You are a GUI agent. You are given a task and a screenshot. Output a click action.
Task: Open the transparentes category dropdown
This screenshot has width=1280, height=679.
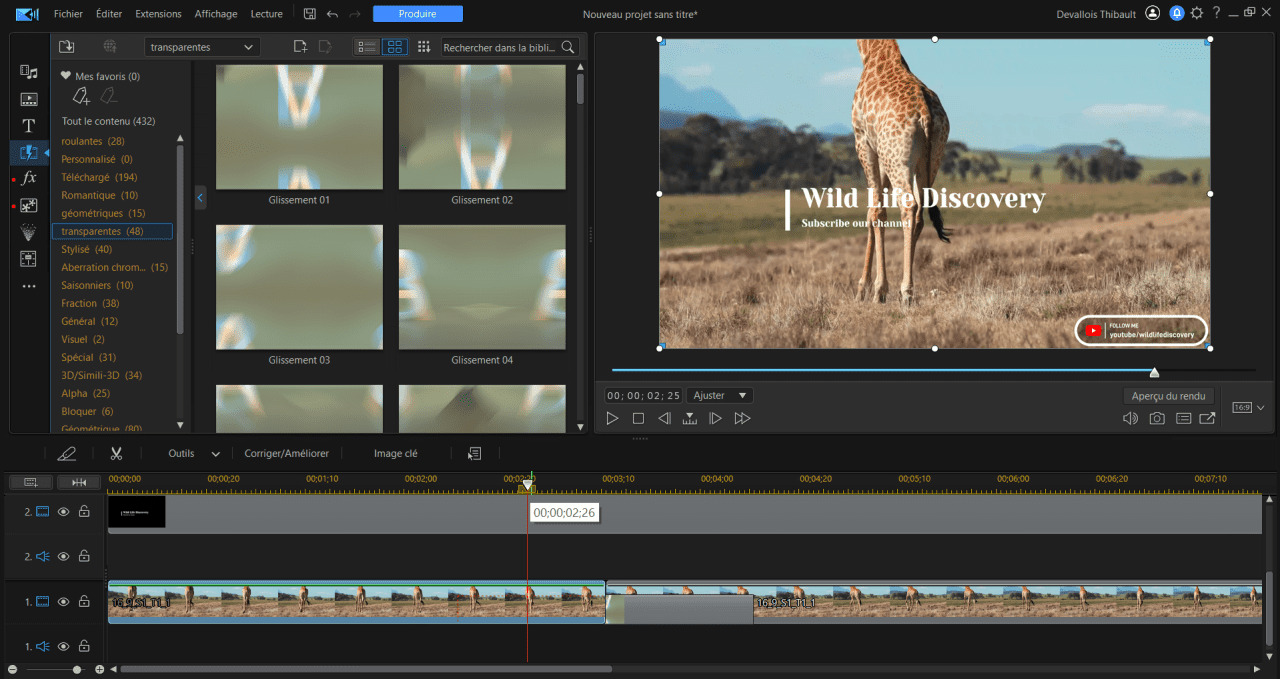click(x=202, y=47)
